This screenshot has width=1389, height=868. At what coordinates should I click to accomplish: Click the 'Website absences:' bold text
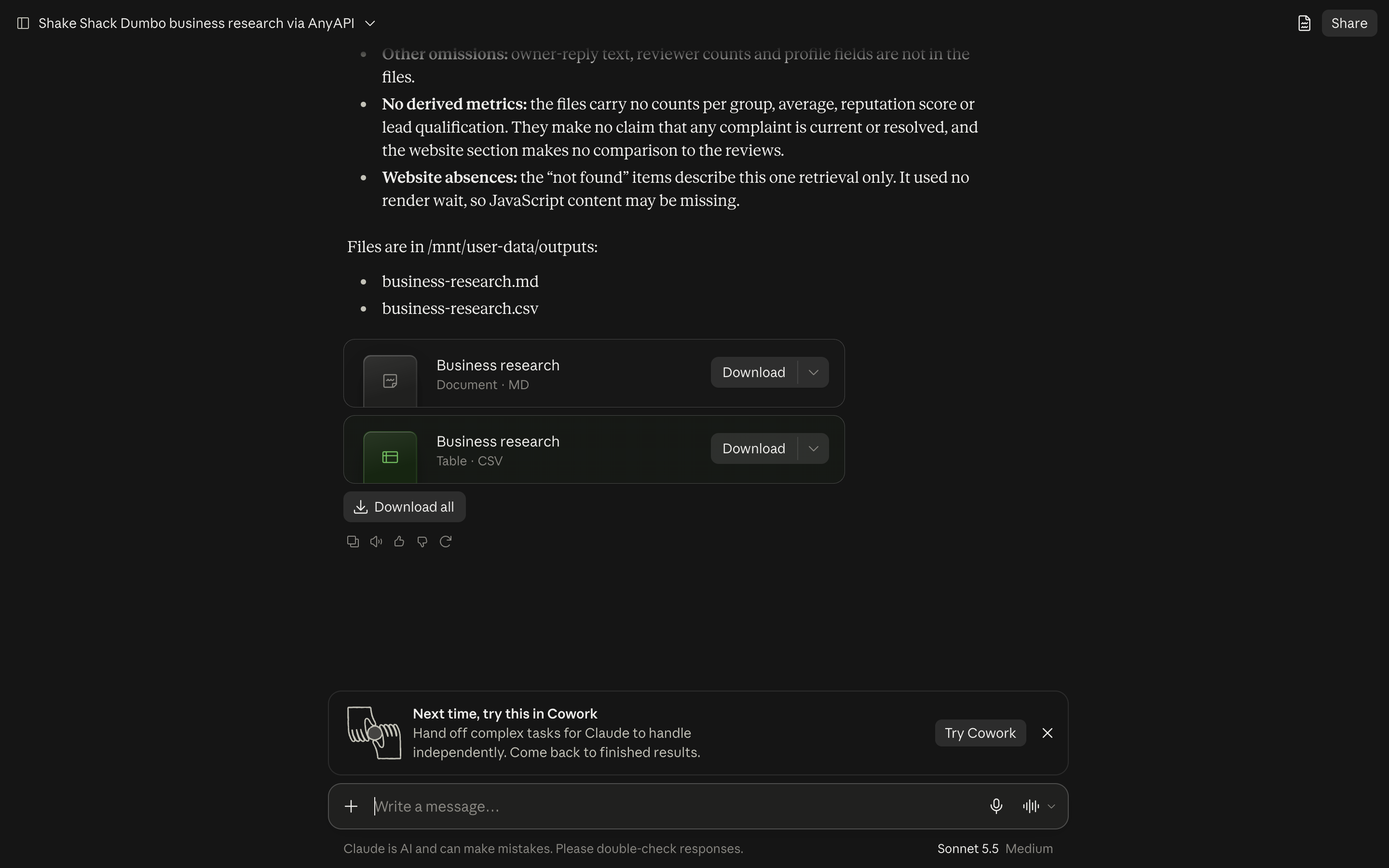pyautogui.click(x=449, y=177)
